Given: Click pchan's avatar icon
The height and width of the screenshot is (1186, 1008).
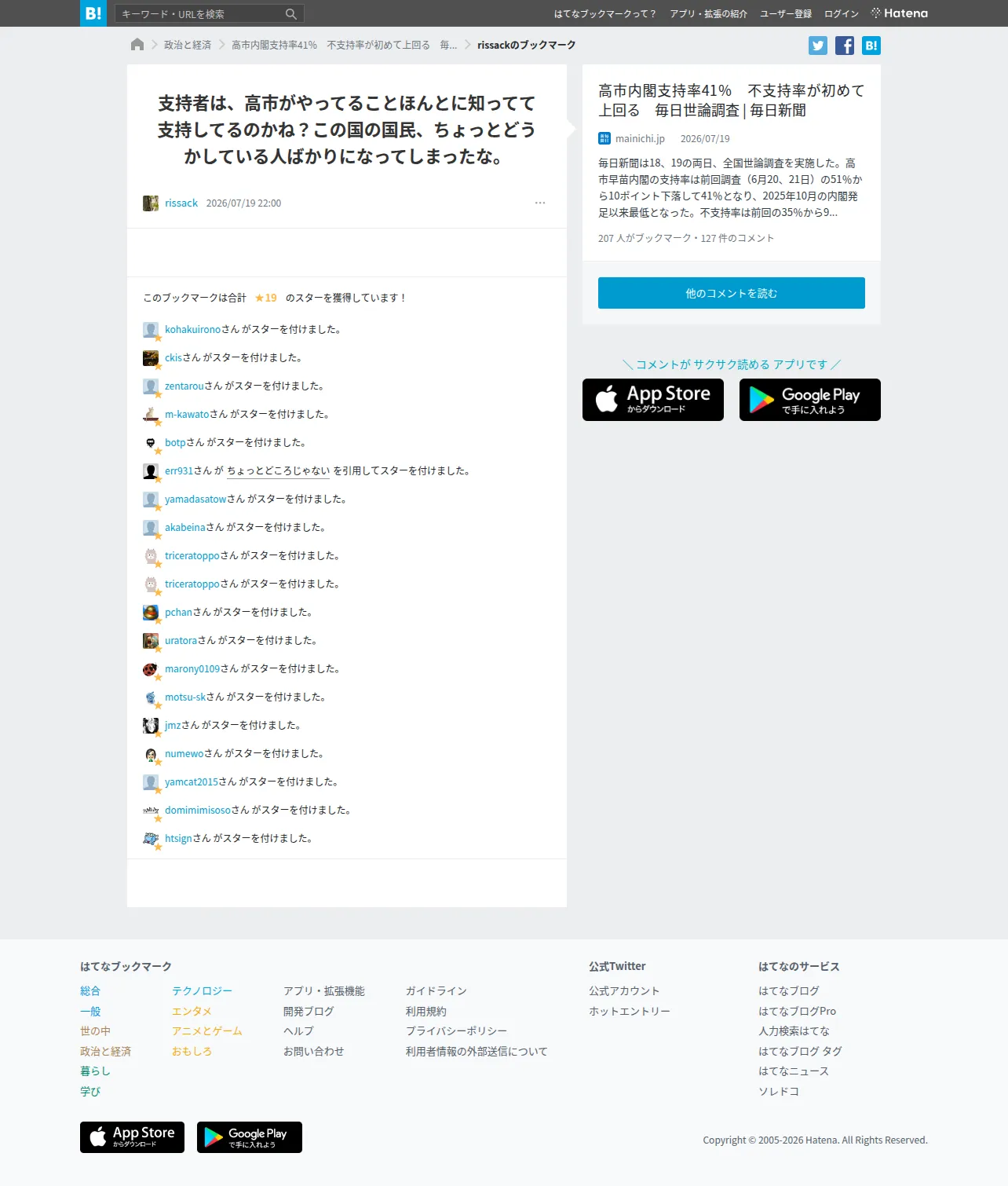Looking at the screenshot, I should 151,613.
